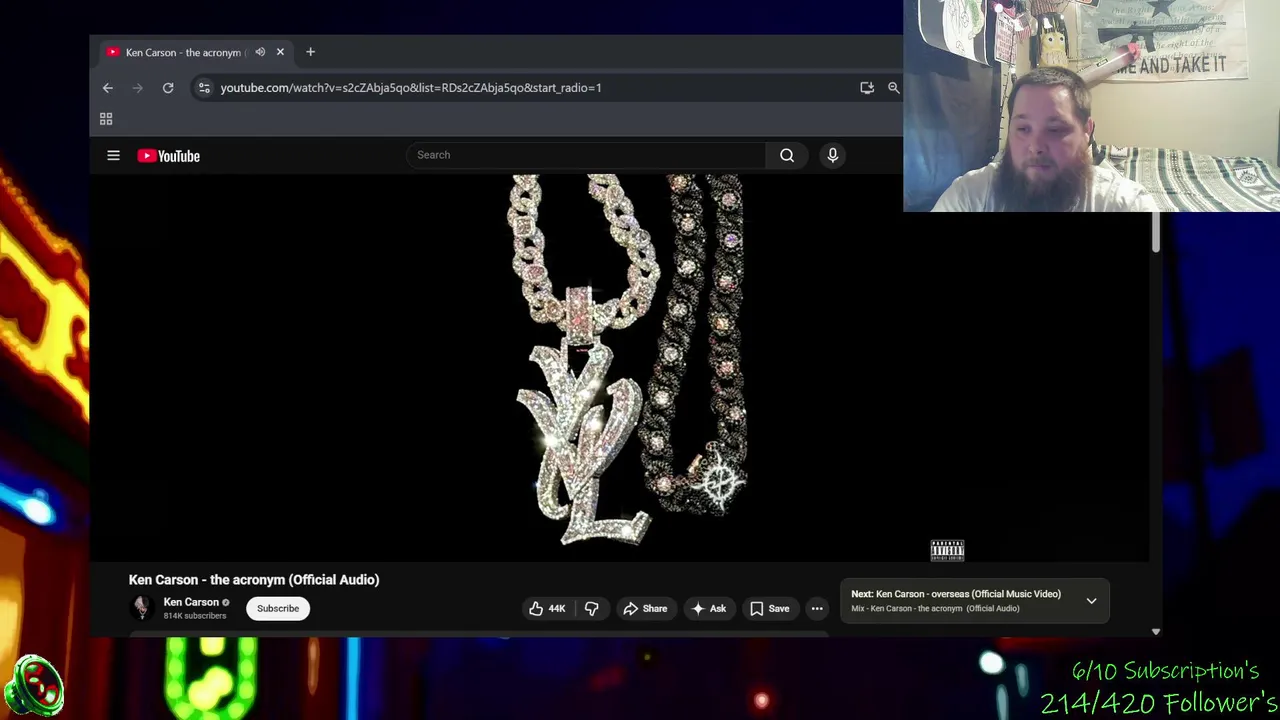Mute the Ken Carson tab audio
The image size is (1280, 720).
pos(260,52)
